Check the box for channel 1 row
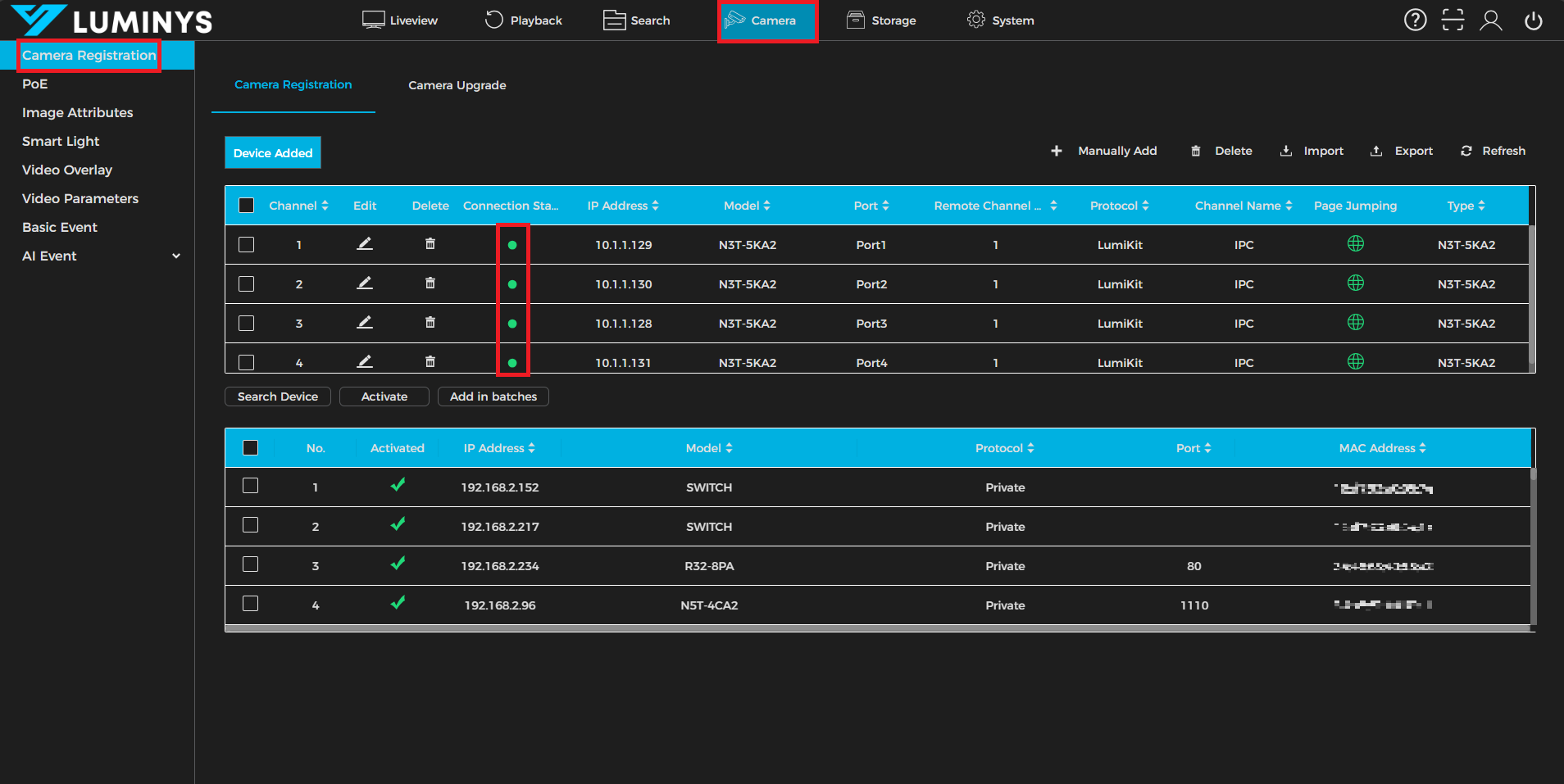Viewport: 1564px width, 784px height. 246,245
